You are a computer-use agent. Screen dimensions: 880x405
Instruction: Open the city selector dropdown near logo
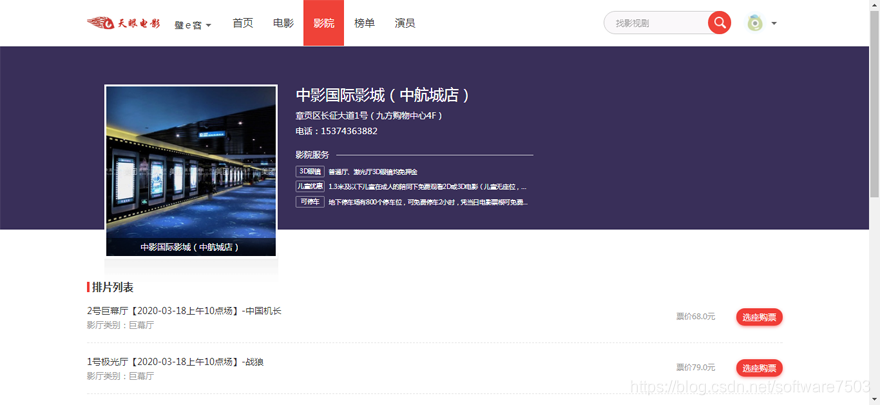[192, 25]
